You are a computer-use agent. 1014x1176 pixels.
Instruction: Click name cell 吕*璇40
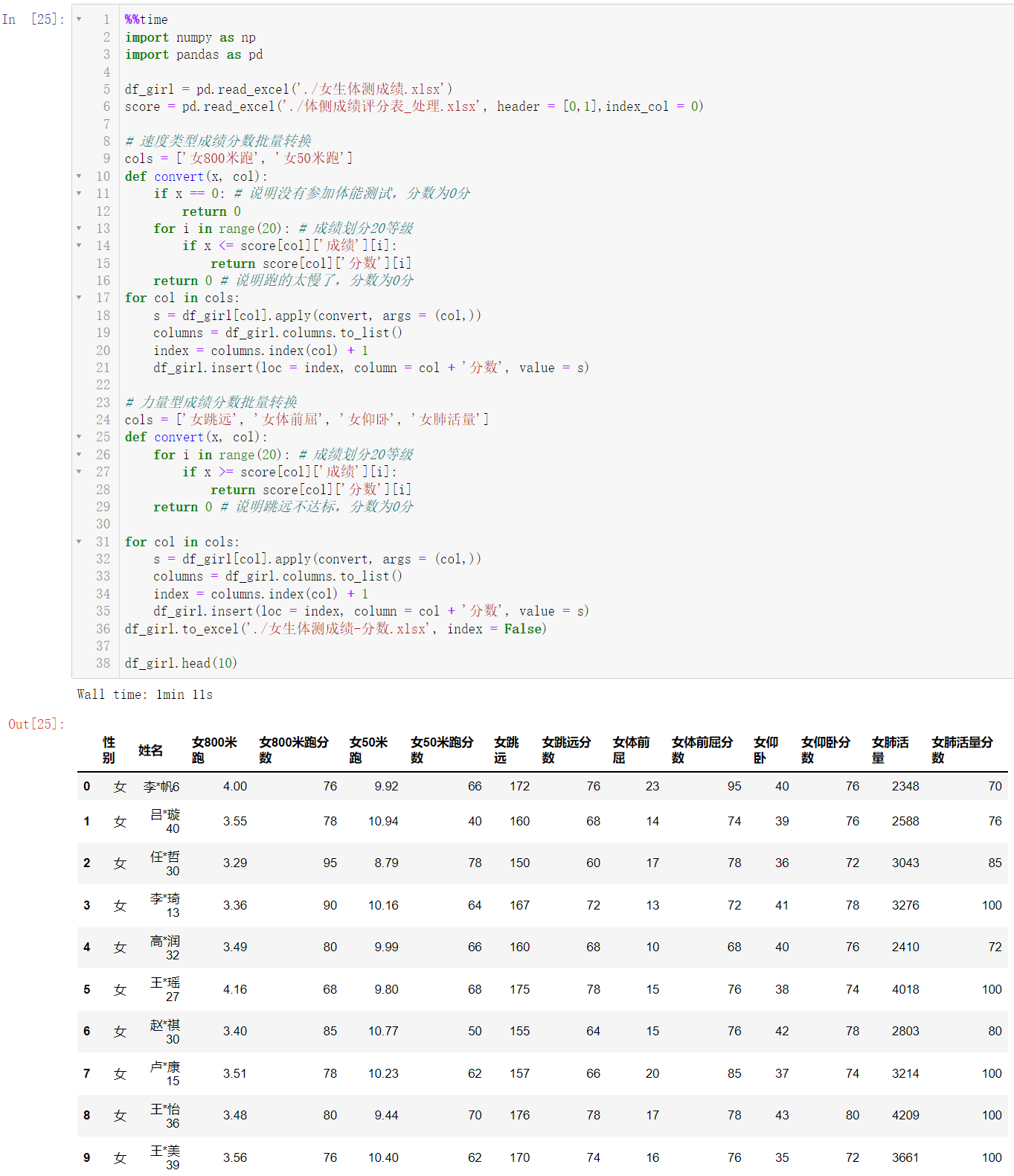pos(165,822)
